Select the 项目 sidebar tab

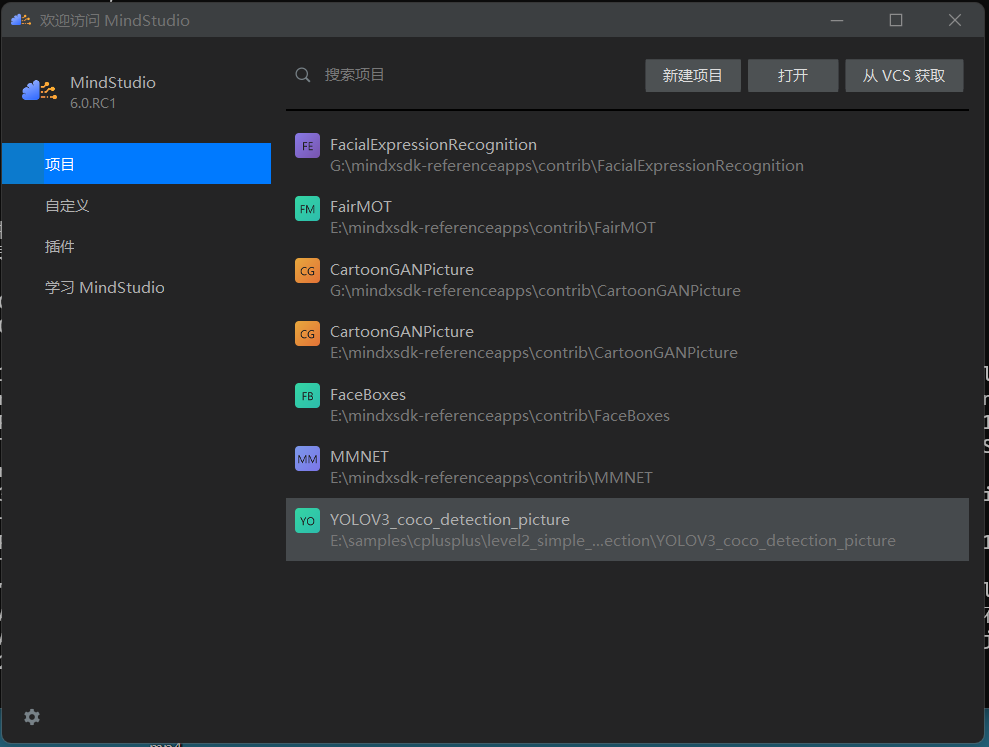pos(136,164)
